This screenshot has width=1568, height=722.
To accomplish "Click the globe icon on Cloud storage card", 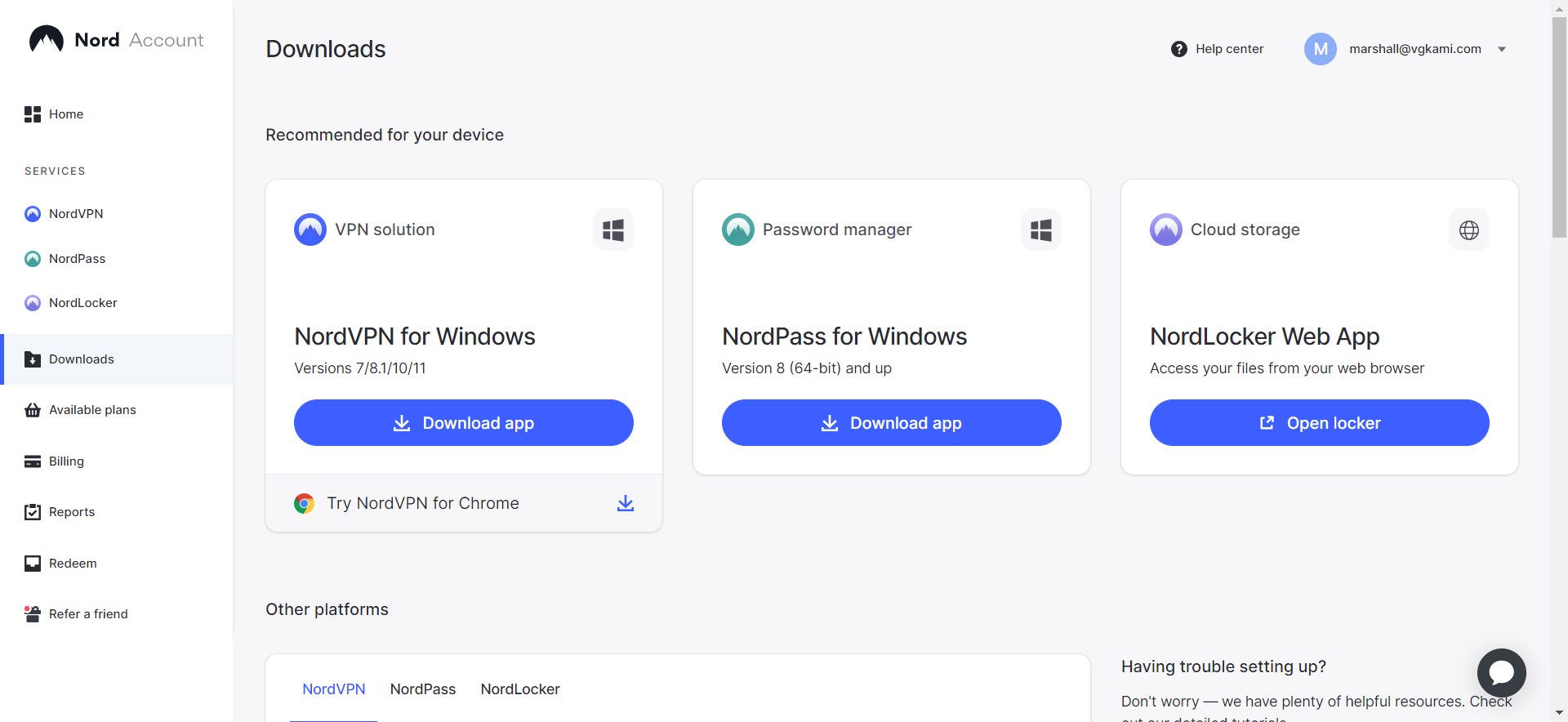I will (x=1469, y=230).
